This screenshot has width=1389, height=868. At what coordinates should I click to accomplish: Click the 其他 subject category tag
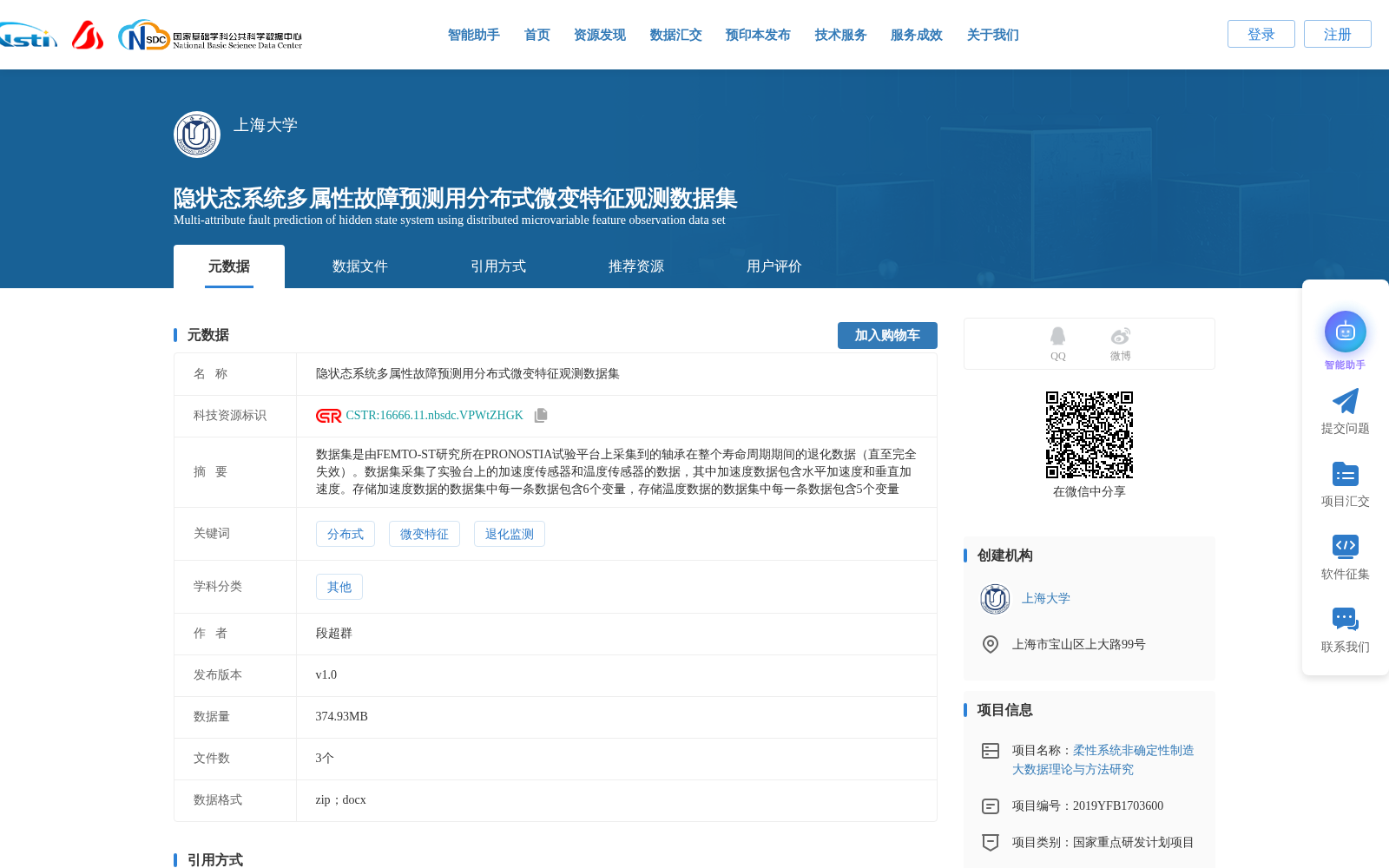click(x=339, y=587)
